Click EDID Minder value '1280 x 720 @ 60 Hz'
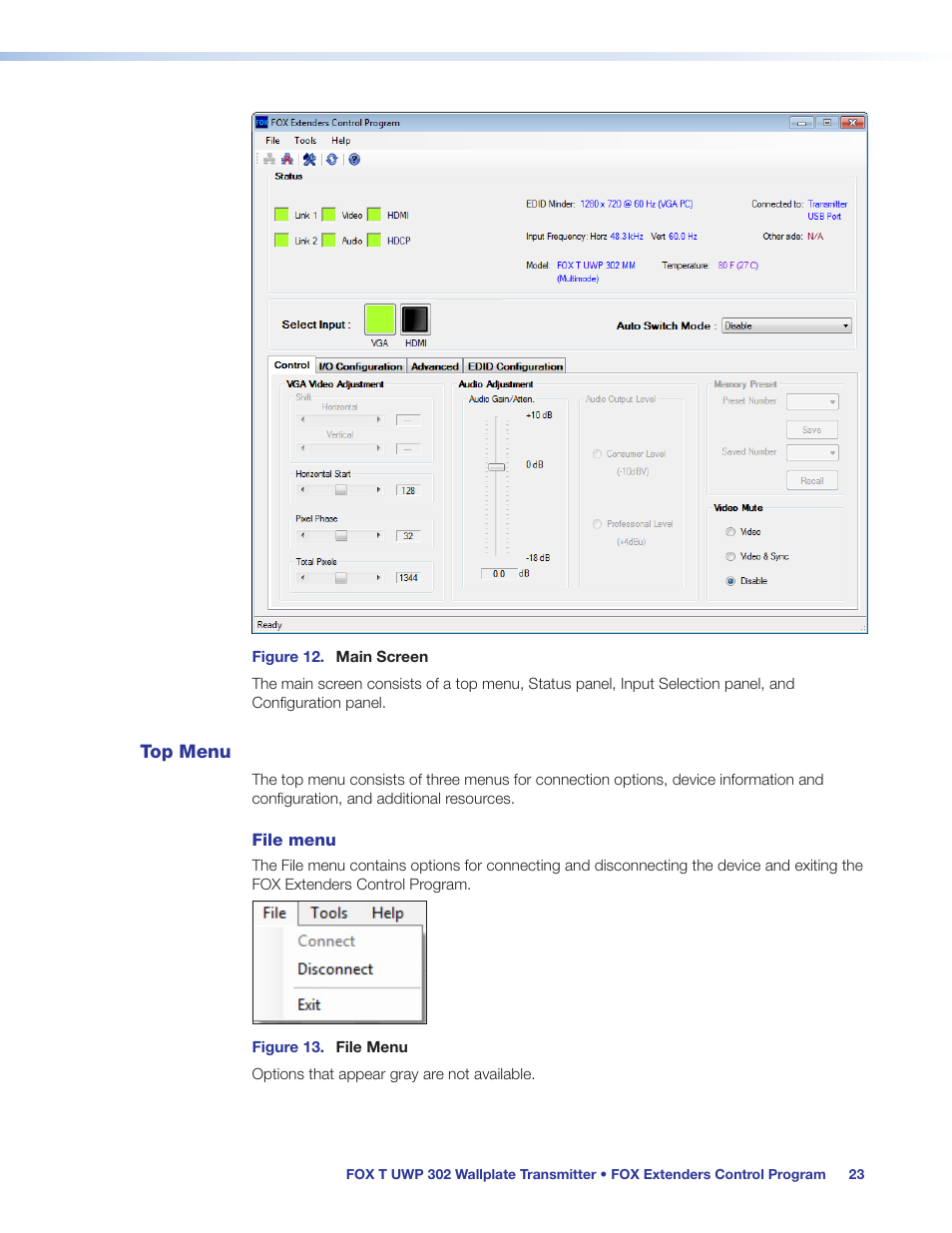Viewport: 952px width, 1233px height. 636,204
